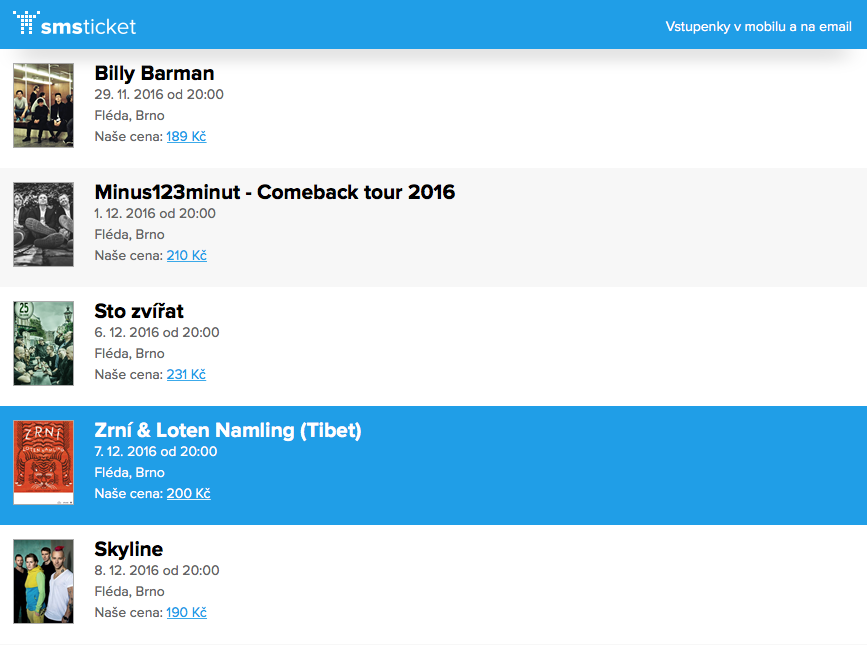Click the 7. 12. 2016 od 20:00 date line

(155, 451)
